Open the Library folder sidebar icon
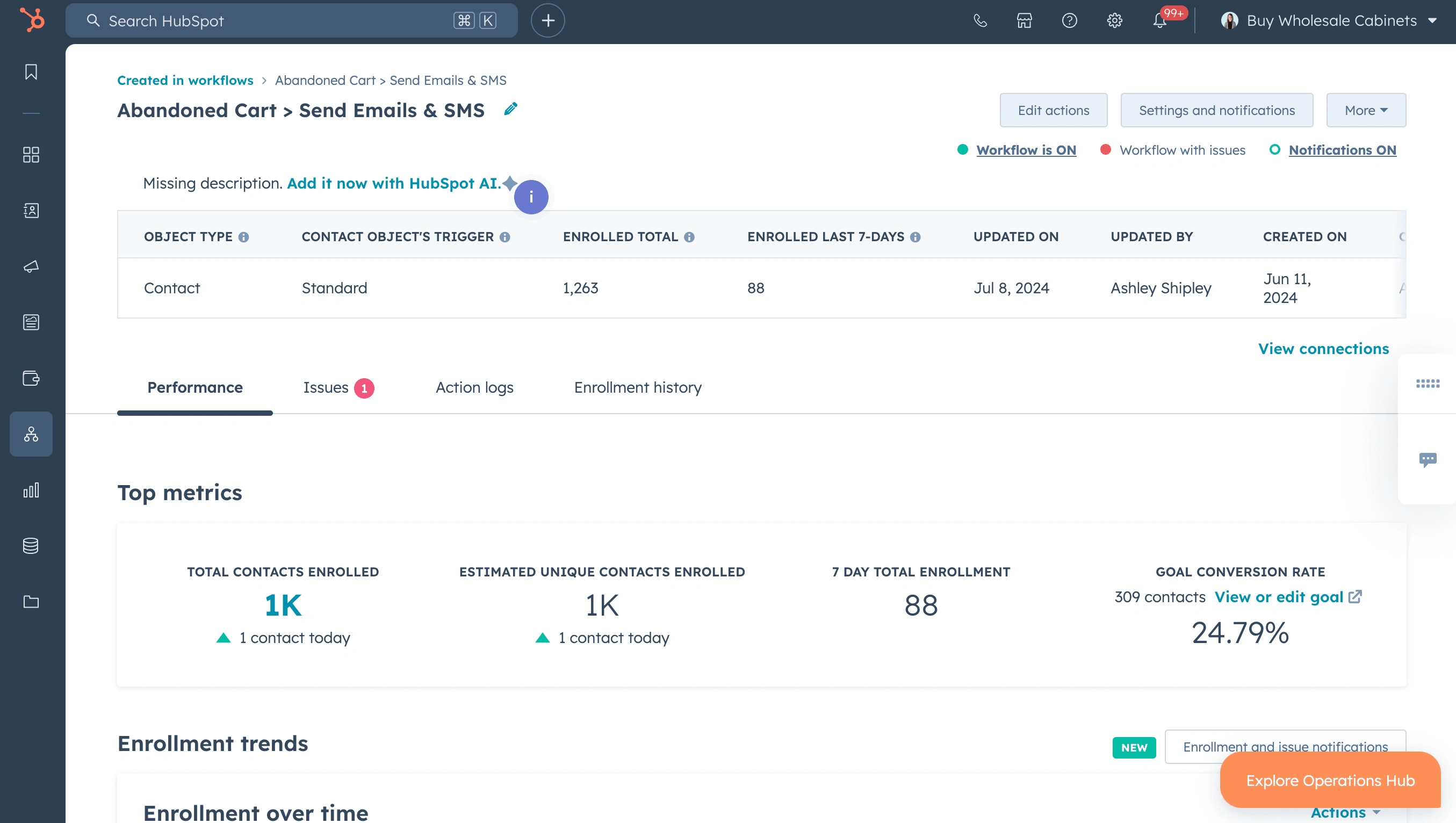The height and width of the screenshot is (823, 1456). click(x=31, y=602)
